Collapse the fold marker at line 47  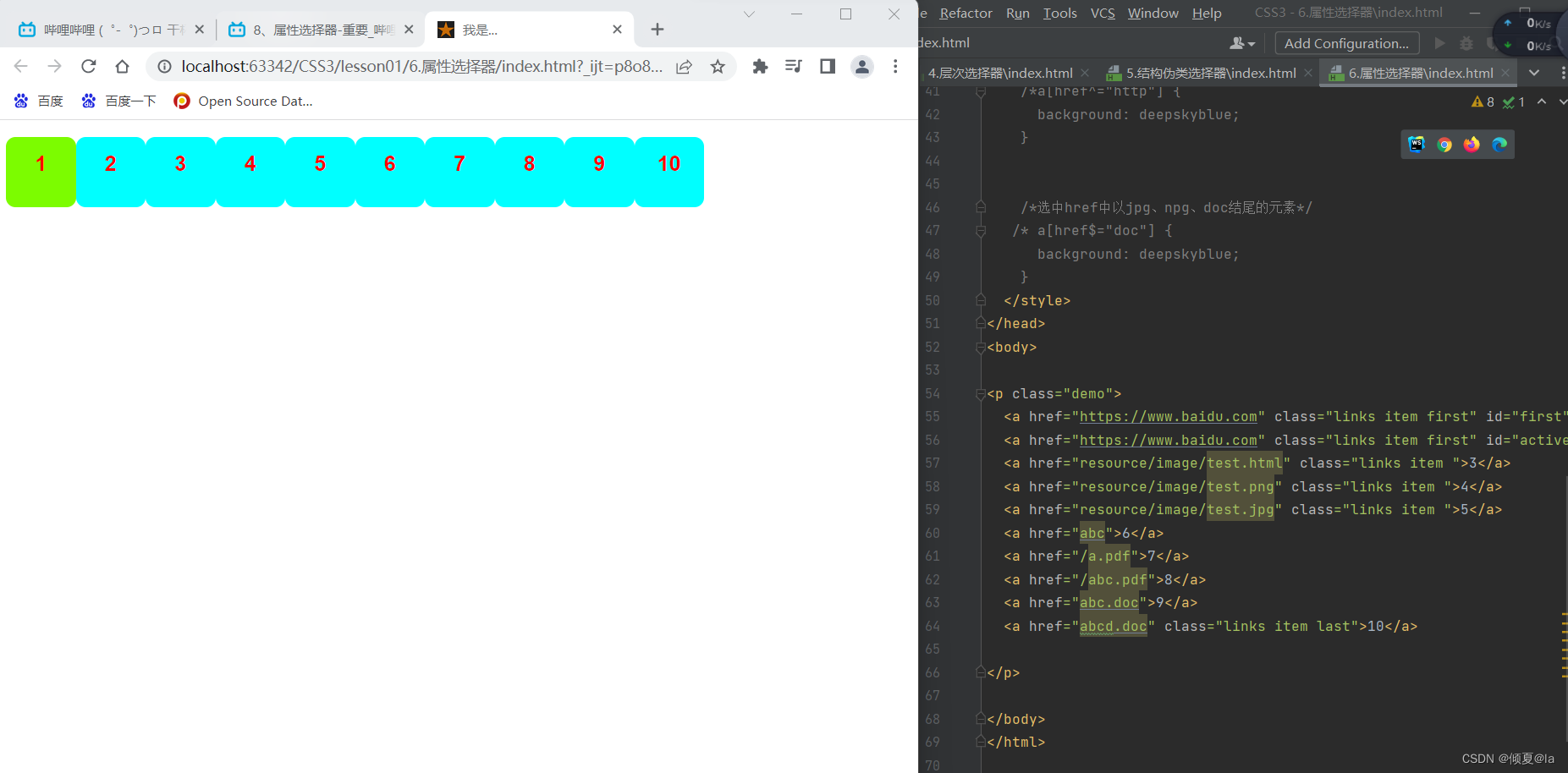click(981, 230)
